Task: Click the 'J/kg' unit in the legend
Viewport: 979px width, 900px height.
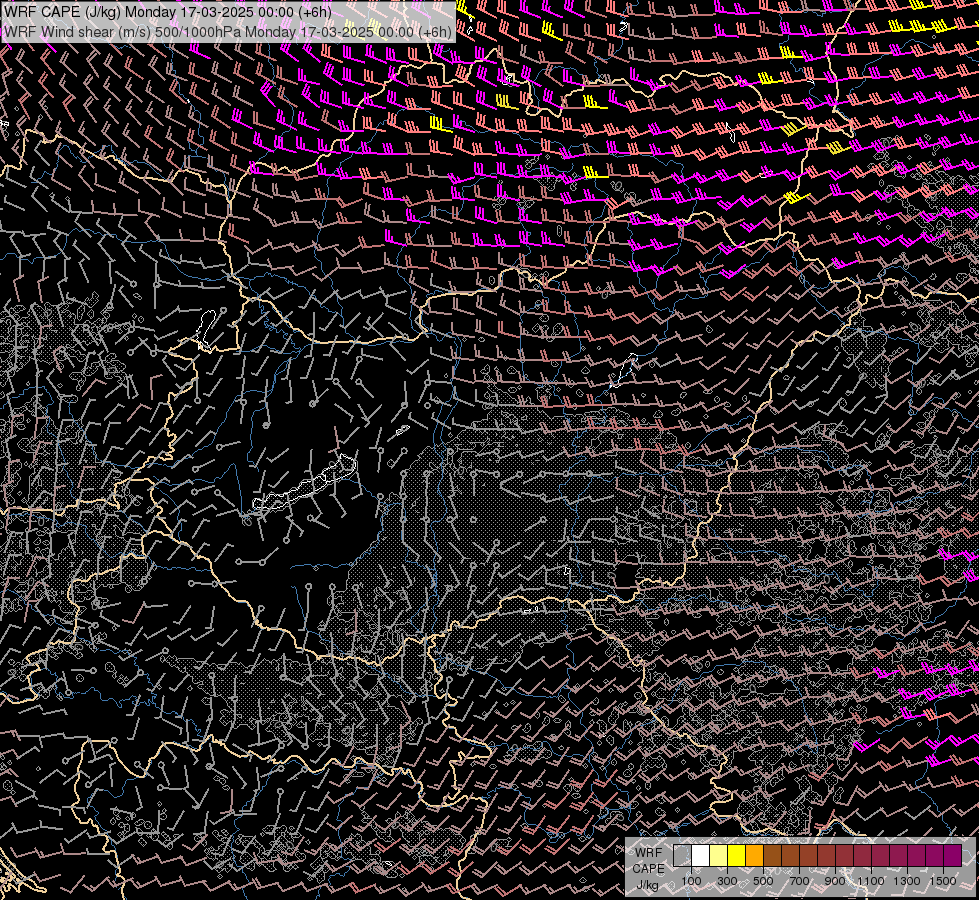Action: (647, 885)
